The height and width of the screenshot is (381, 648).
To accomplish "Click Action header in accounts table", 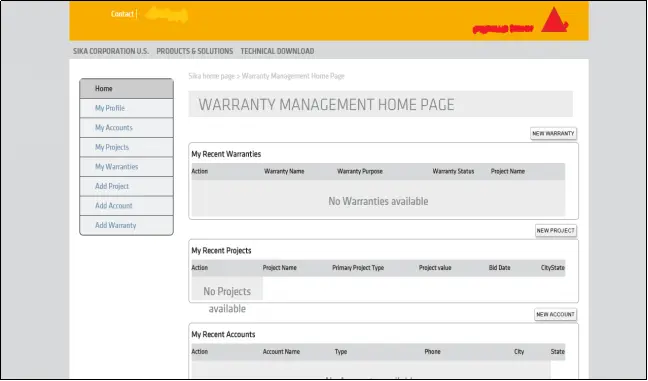I will [x=200, y=352].
